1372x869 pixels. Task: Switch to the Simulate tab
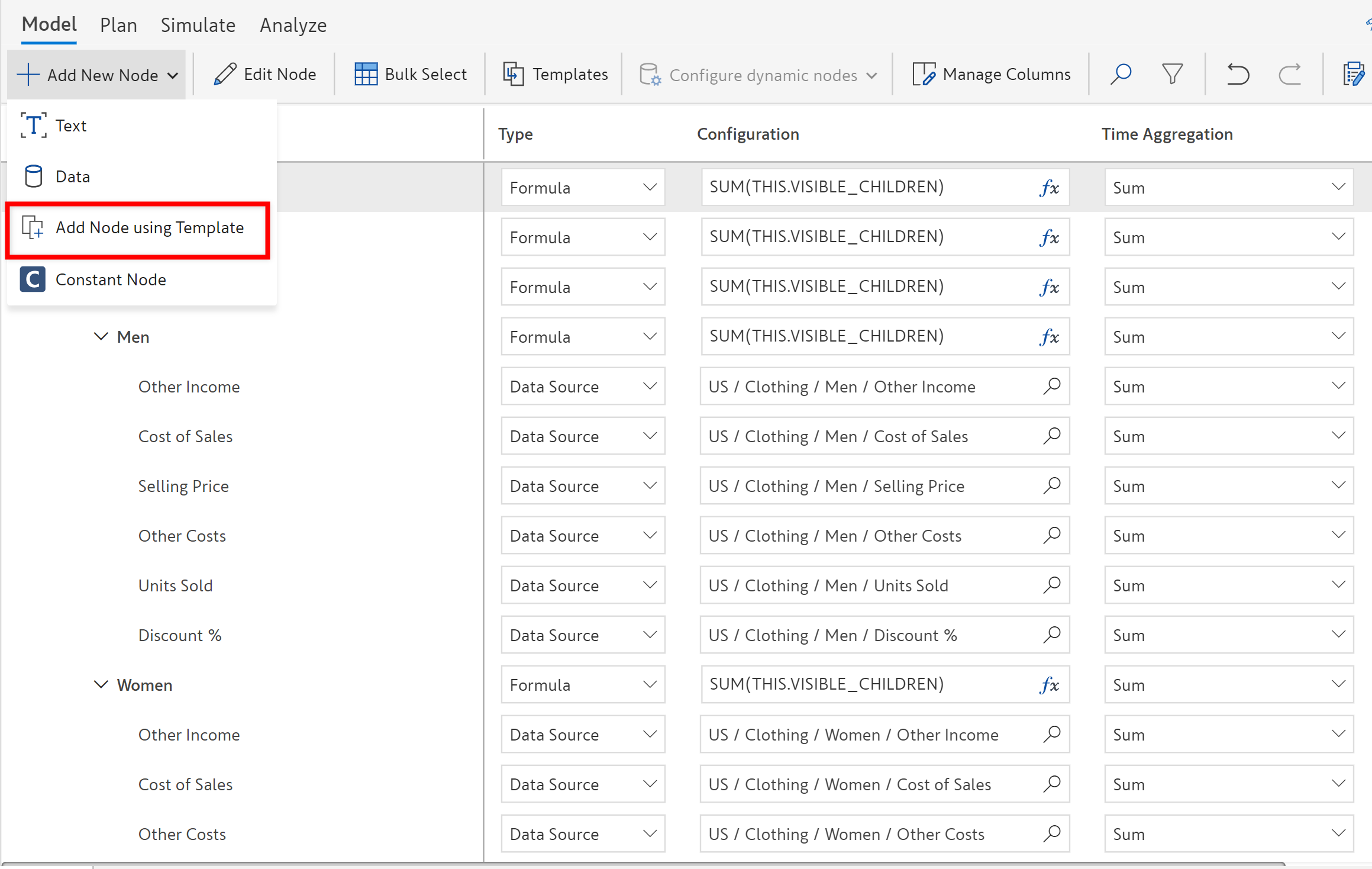198,25
